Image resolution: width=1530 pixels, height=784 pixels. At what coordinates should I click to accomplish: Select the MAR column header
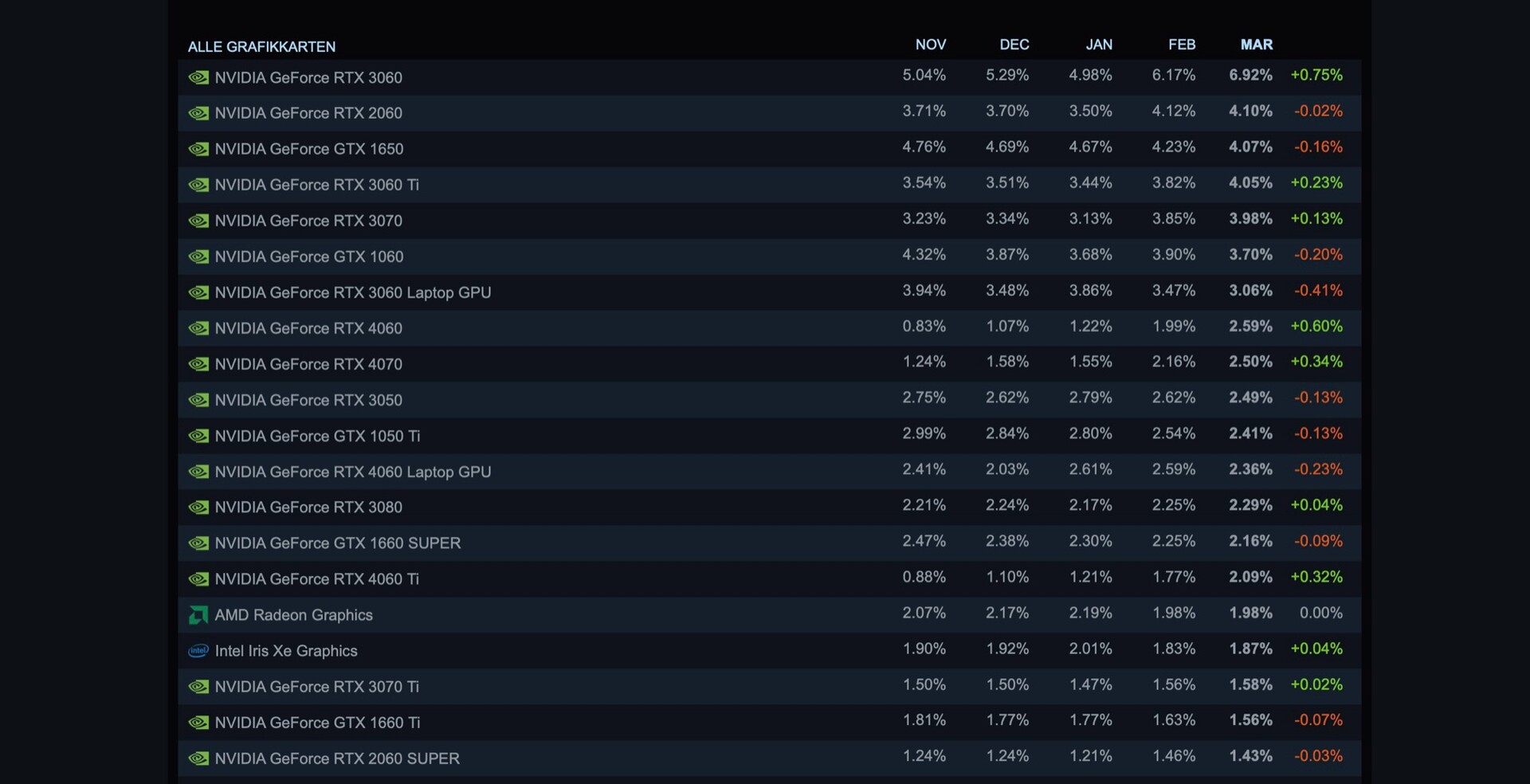1256,45
